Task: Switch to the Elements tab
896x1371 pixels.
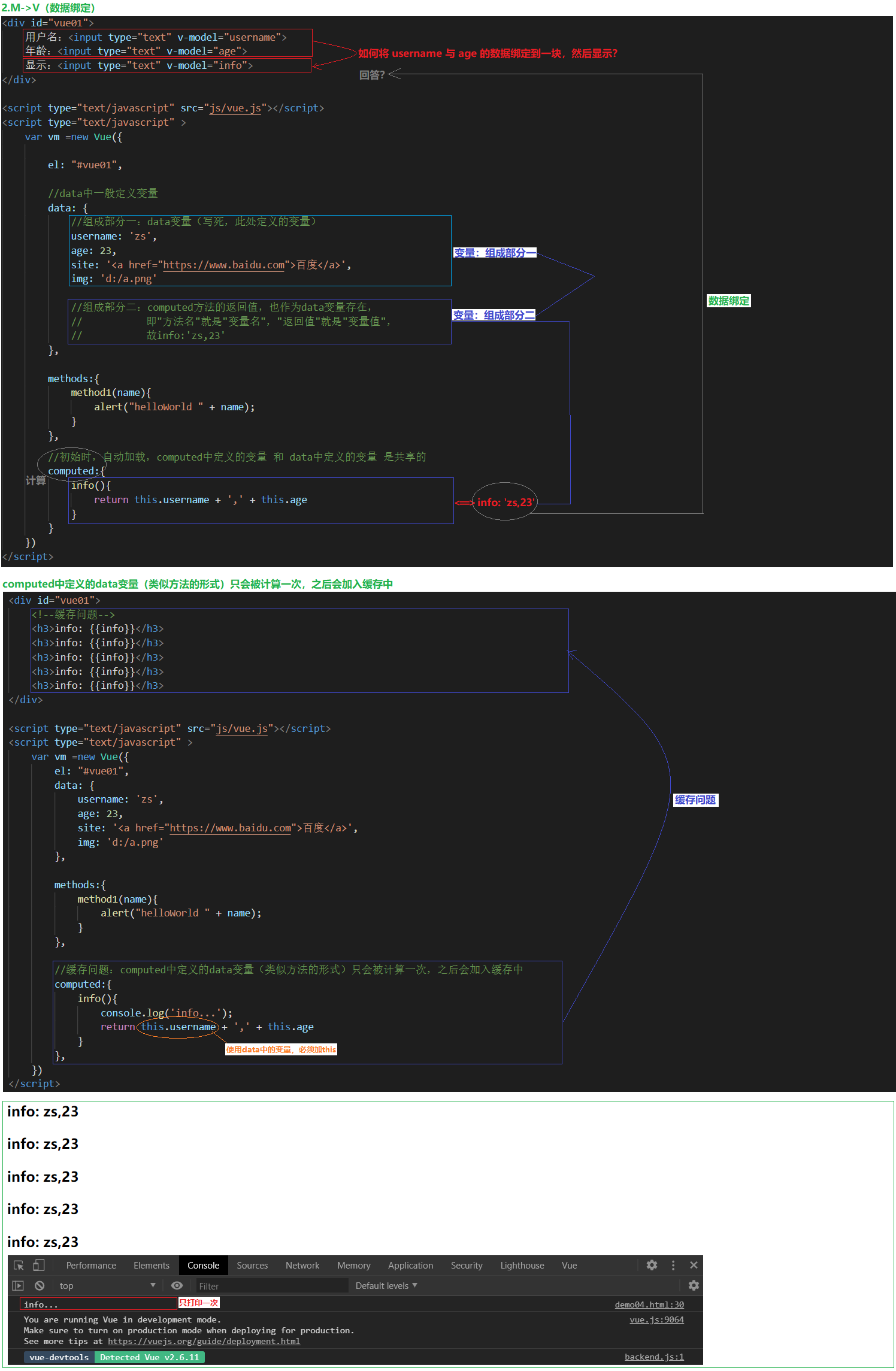Action: click(152, 1266)
